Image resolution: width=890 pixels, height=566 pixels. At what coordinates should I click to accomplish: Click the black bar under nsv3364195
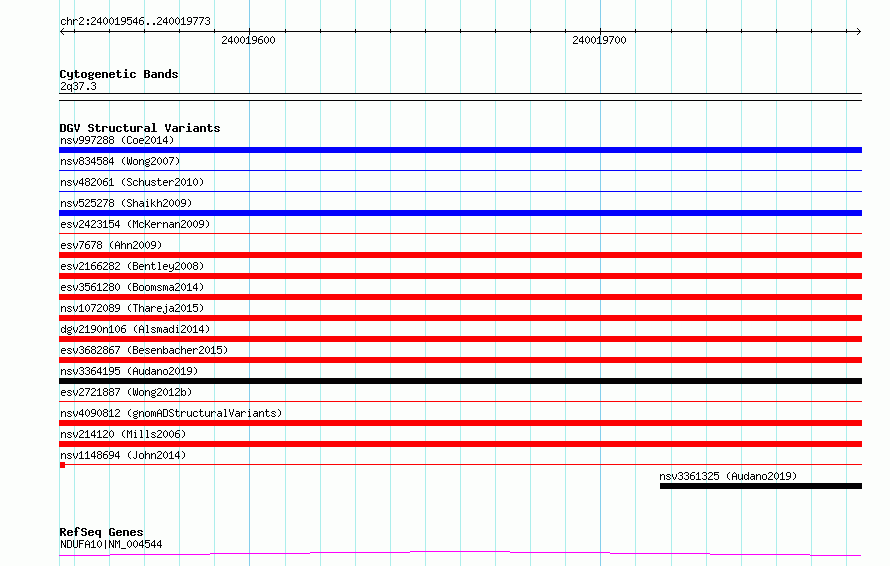pyautogui.click(x=460, y=381)
